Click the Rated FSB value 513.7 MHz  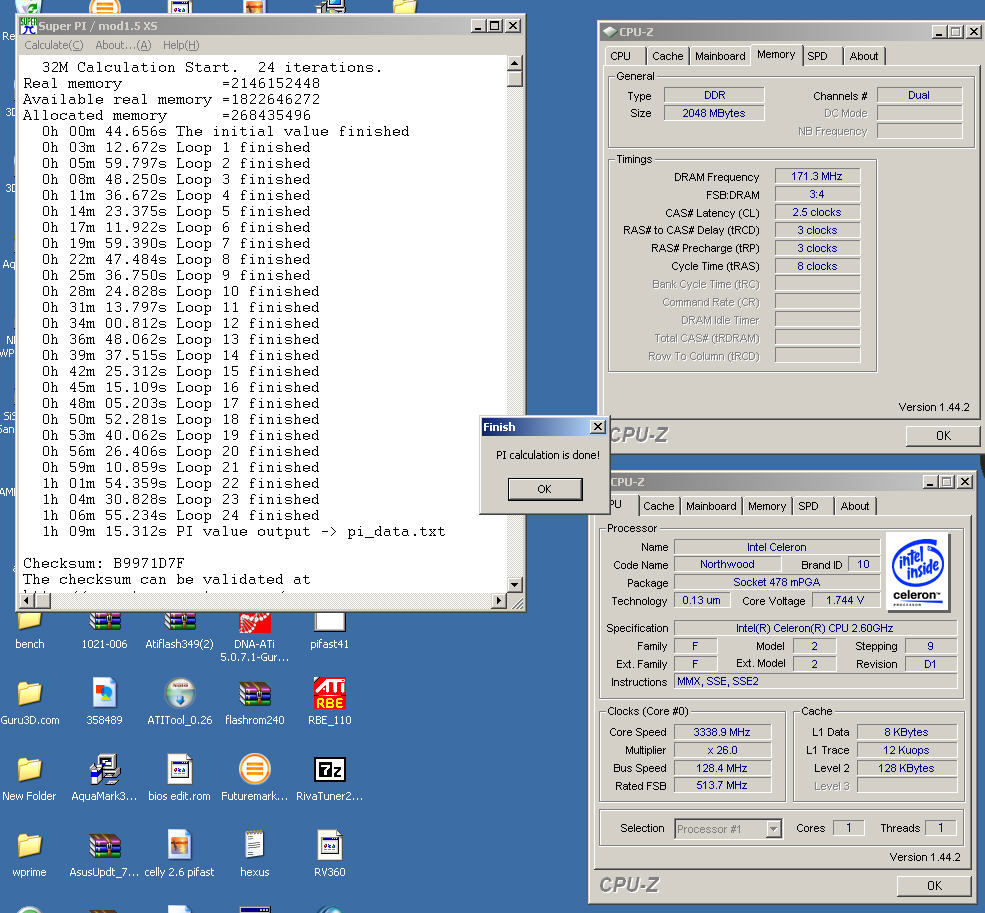pos(722,785)
